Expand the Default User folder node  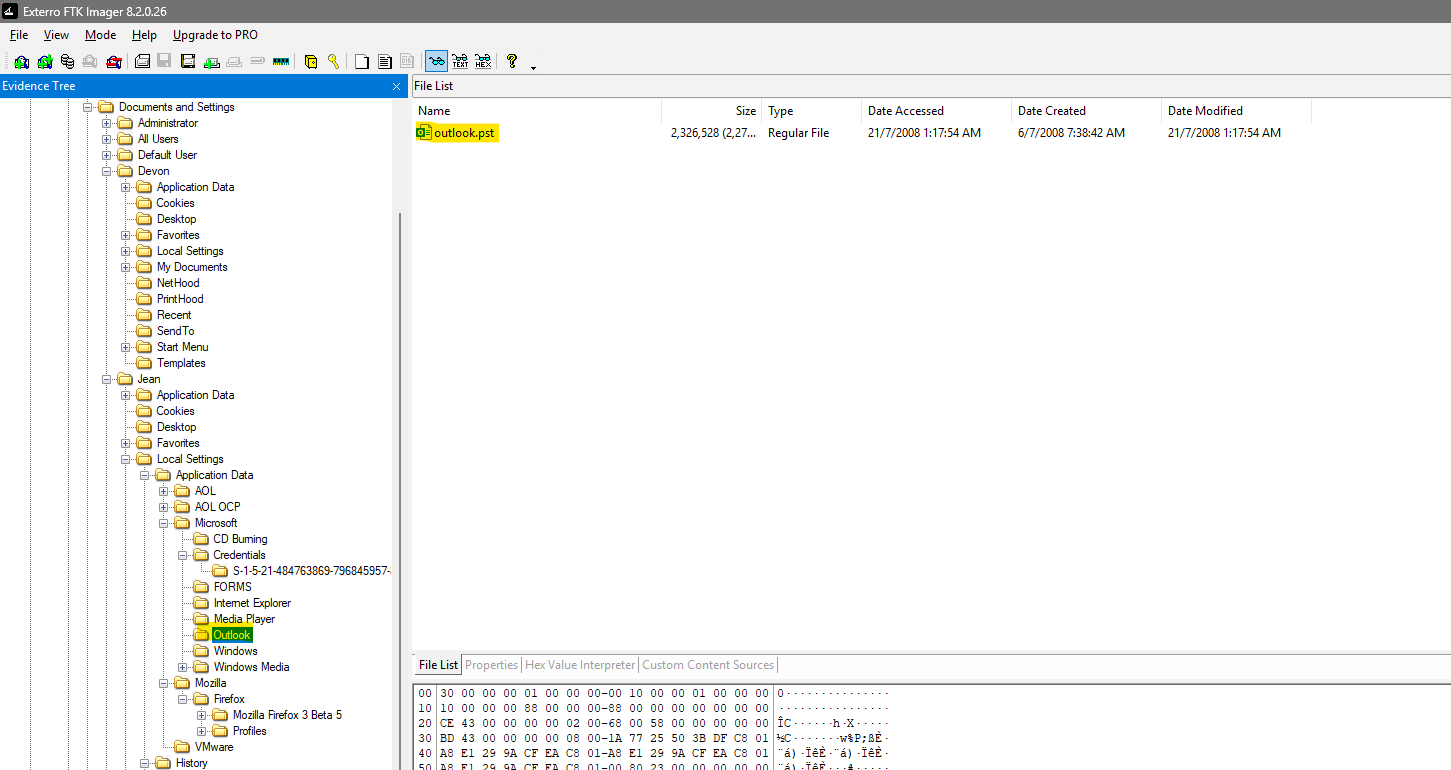[107, 155]
